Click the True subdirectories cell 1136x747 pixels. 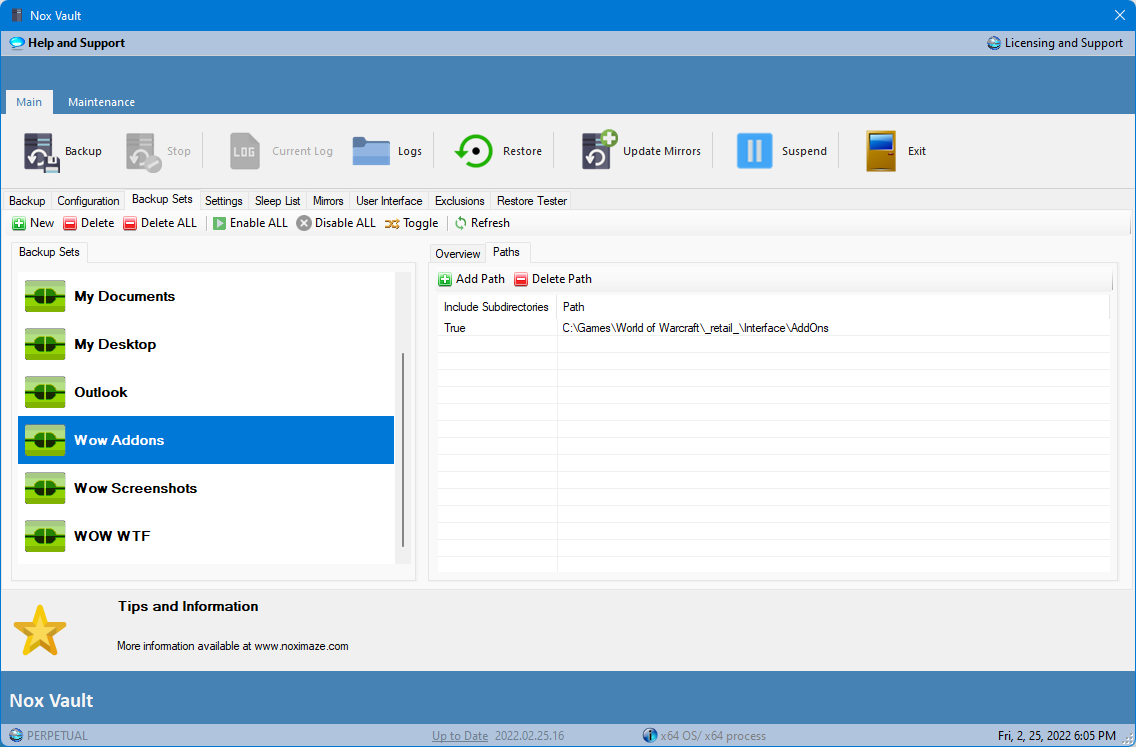497,328
